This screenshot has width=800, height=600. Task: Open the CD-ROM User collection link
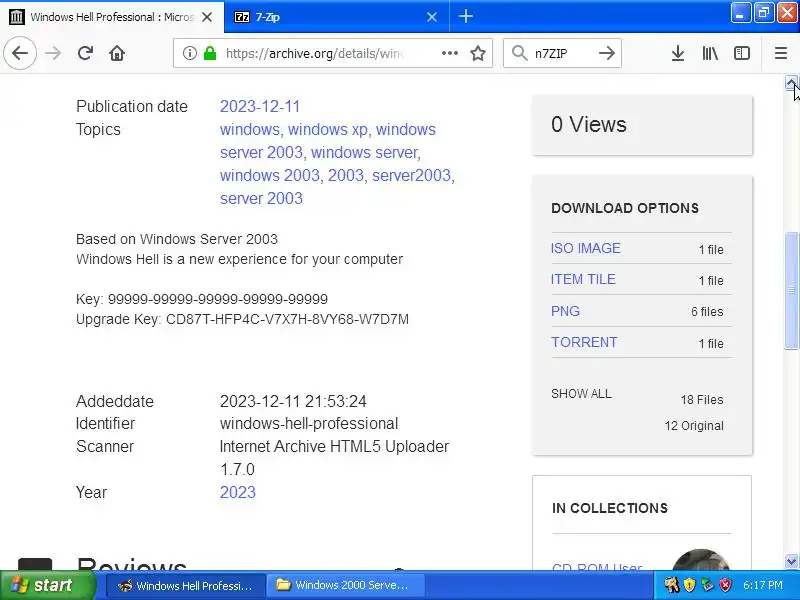(x=597, y=566)
